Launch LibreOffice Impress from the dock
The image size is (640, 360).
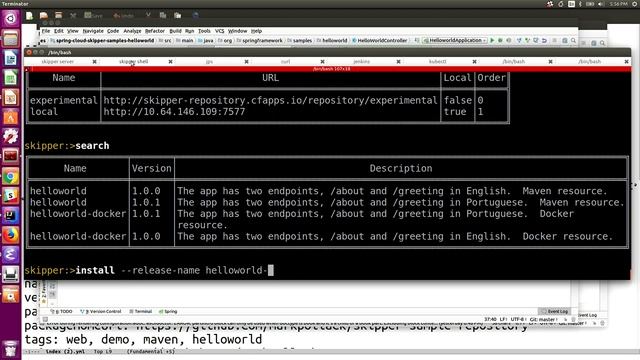point(10,98)
